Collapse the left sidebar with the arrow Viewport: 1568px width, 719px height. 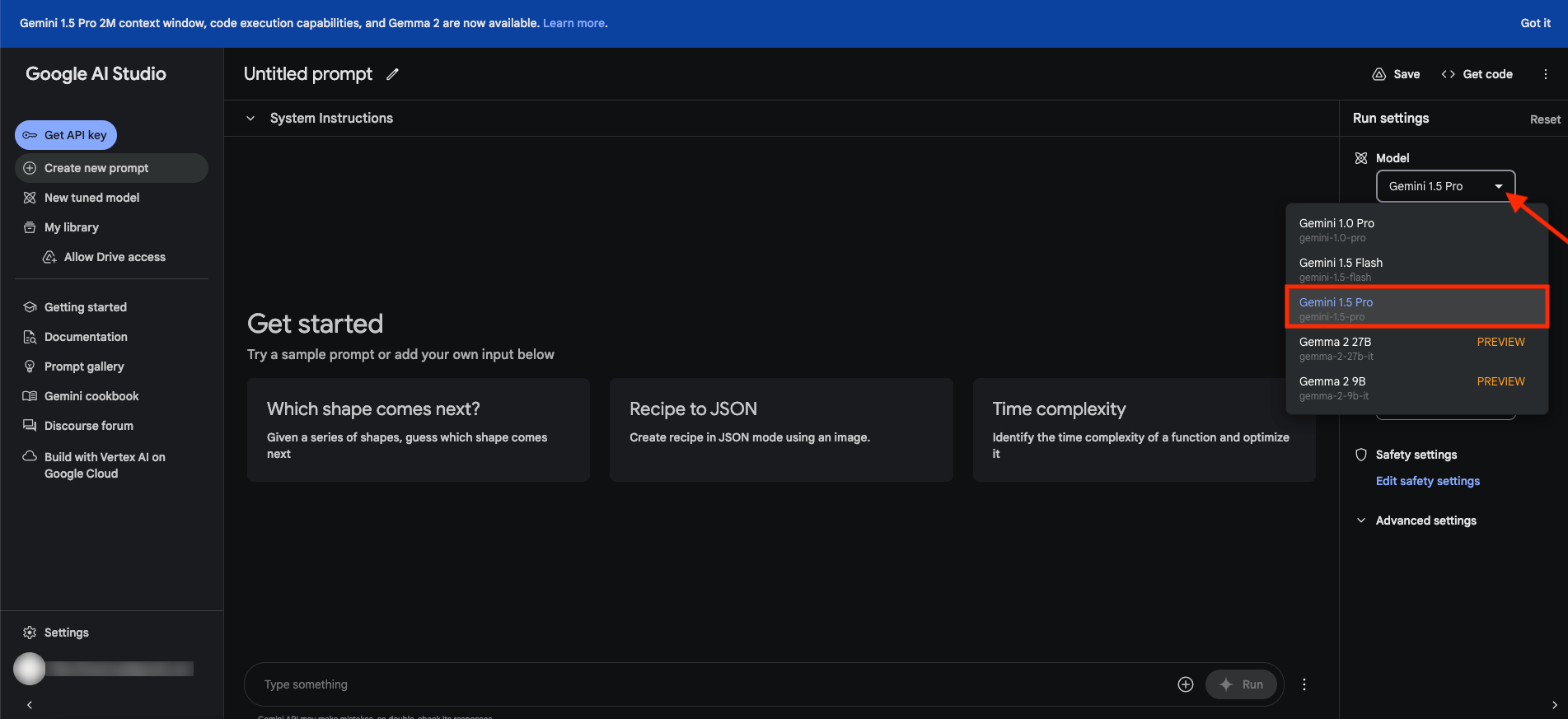tap(30, 705)
